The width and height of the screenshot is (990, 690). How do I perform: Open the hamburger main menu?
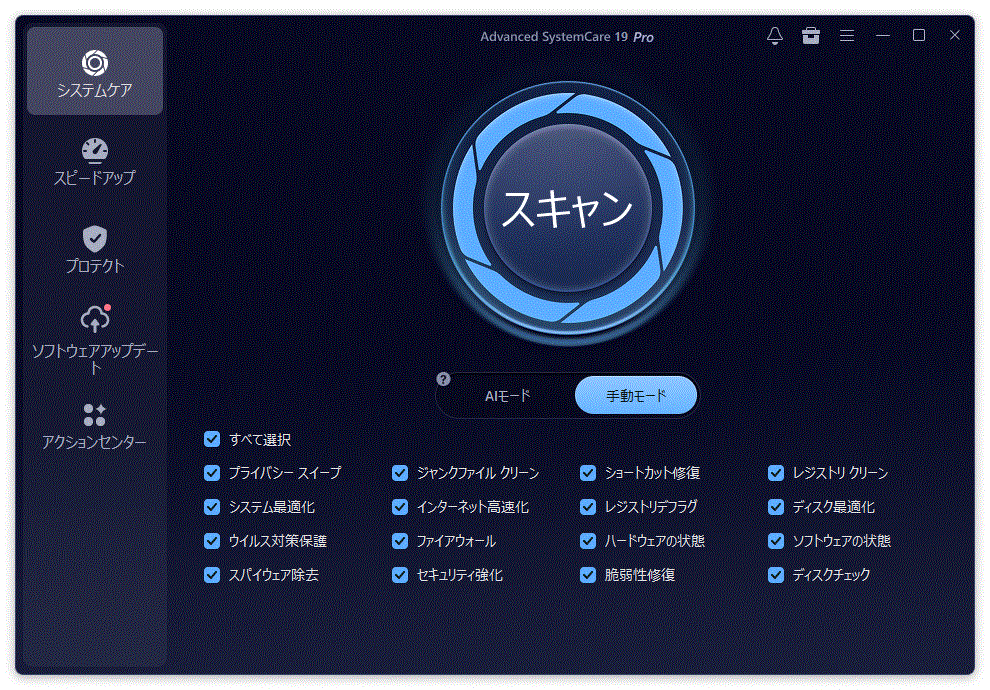click(846, 35)
